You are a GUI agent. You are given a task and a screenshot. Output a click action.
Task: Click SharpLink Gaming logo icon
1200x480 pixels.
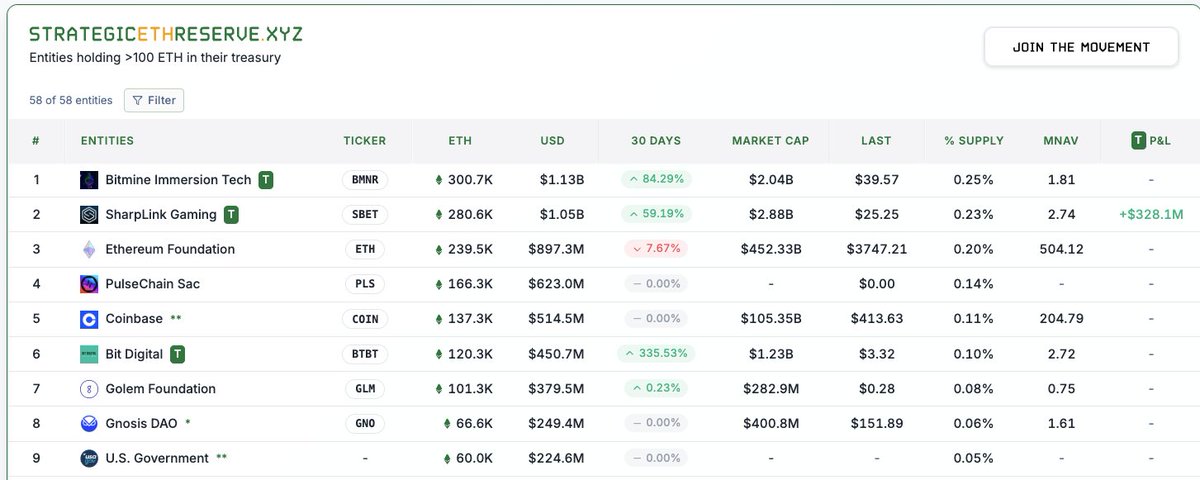click(x=88, y=215)
